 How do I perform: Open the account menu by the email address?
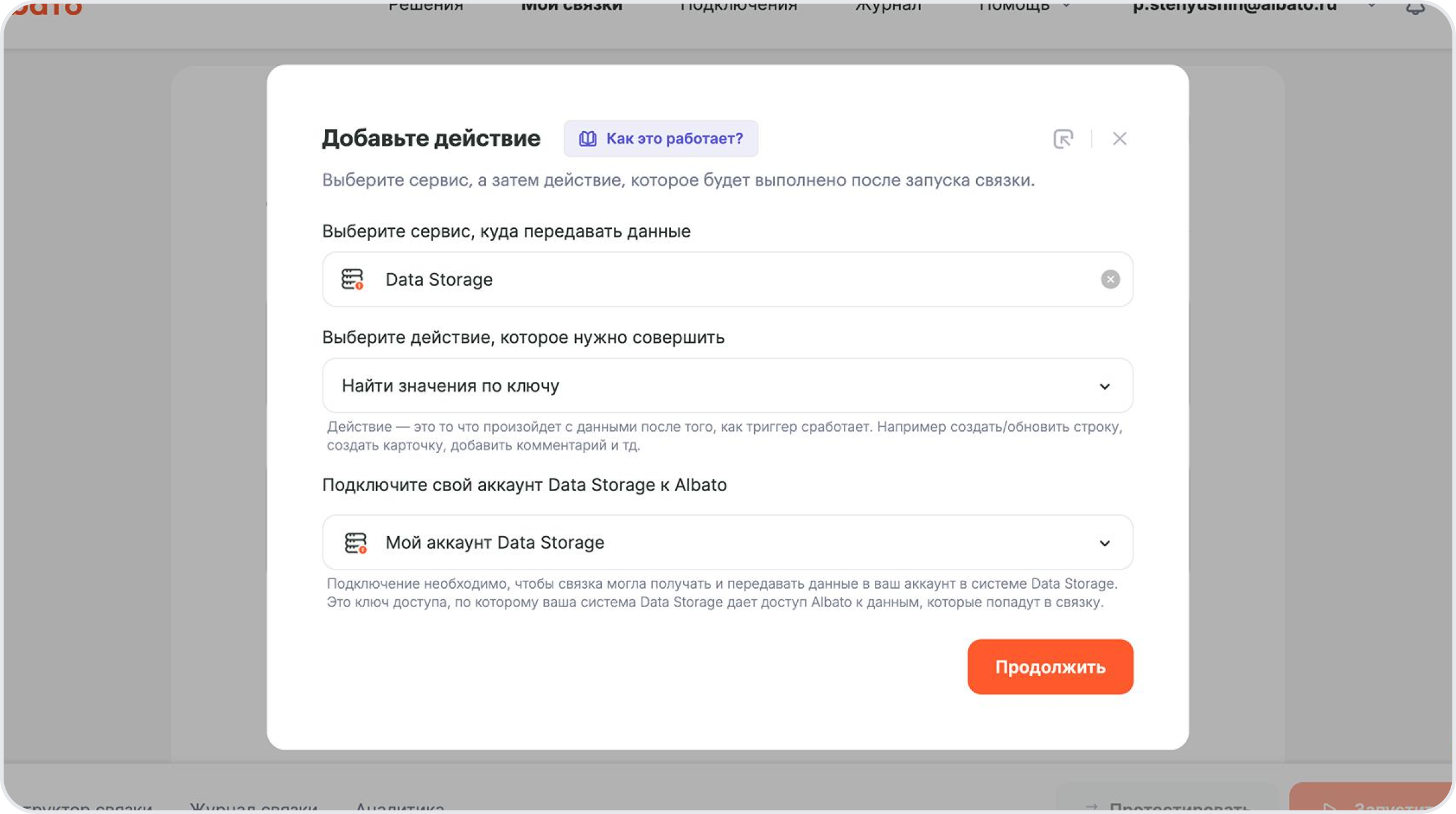pyautogui.click(x=1253, y=6)
